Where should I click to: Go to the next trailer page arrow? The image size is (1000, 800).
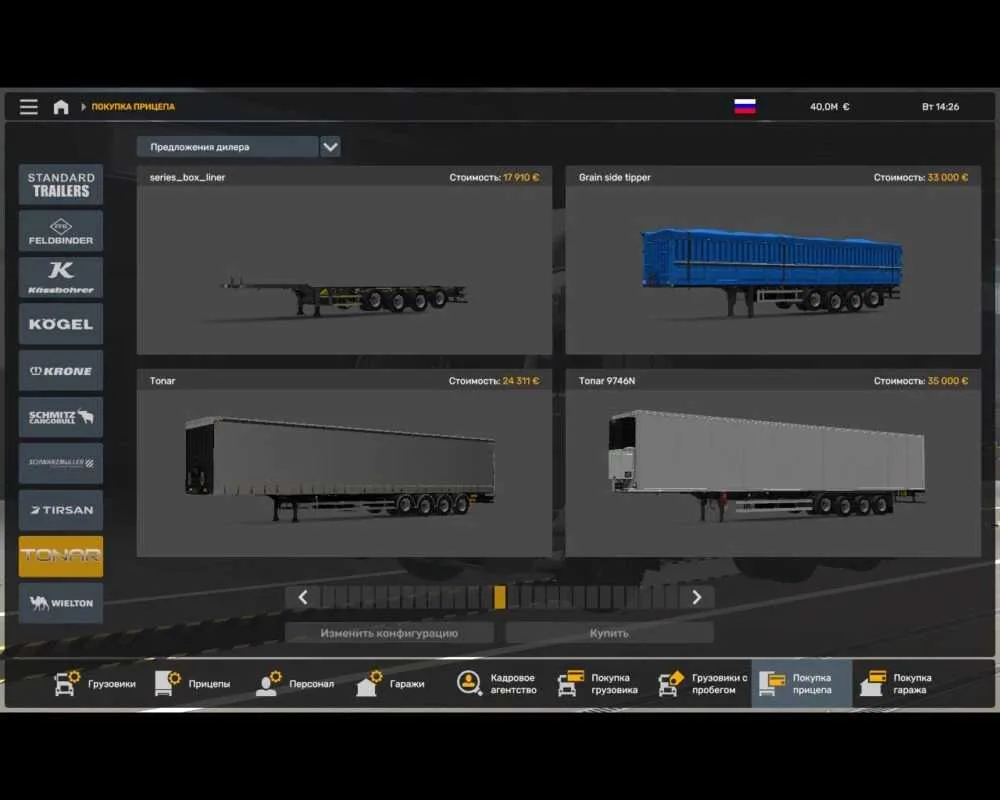(x=696, y=597)
